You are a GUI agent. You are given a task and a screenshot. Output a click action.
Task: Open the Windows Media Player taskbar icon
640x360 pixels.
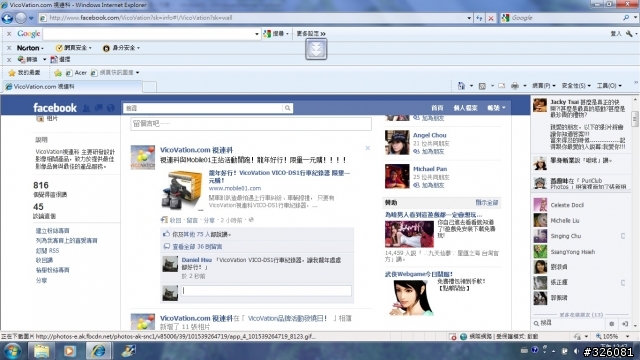69,351
